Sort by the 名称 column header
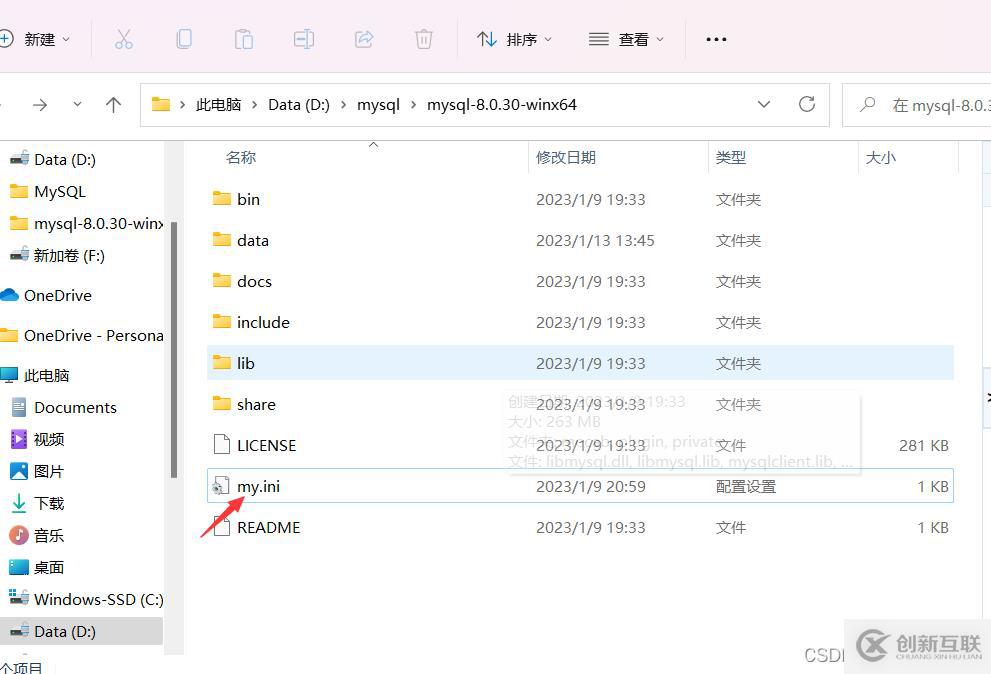Image resolution: width=991 pixels, height=674 pixels. click(x=241, y=157)
